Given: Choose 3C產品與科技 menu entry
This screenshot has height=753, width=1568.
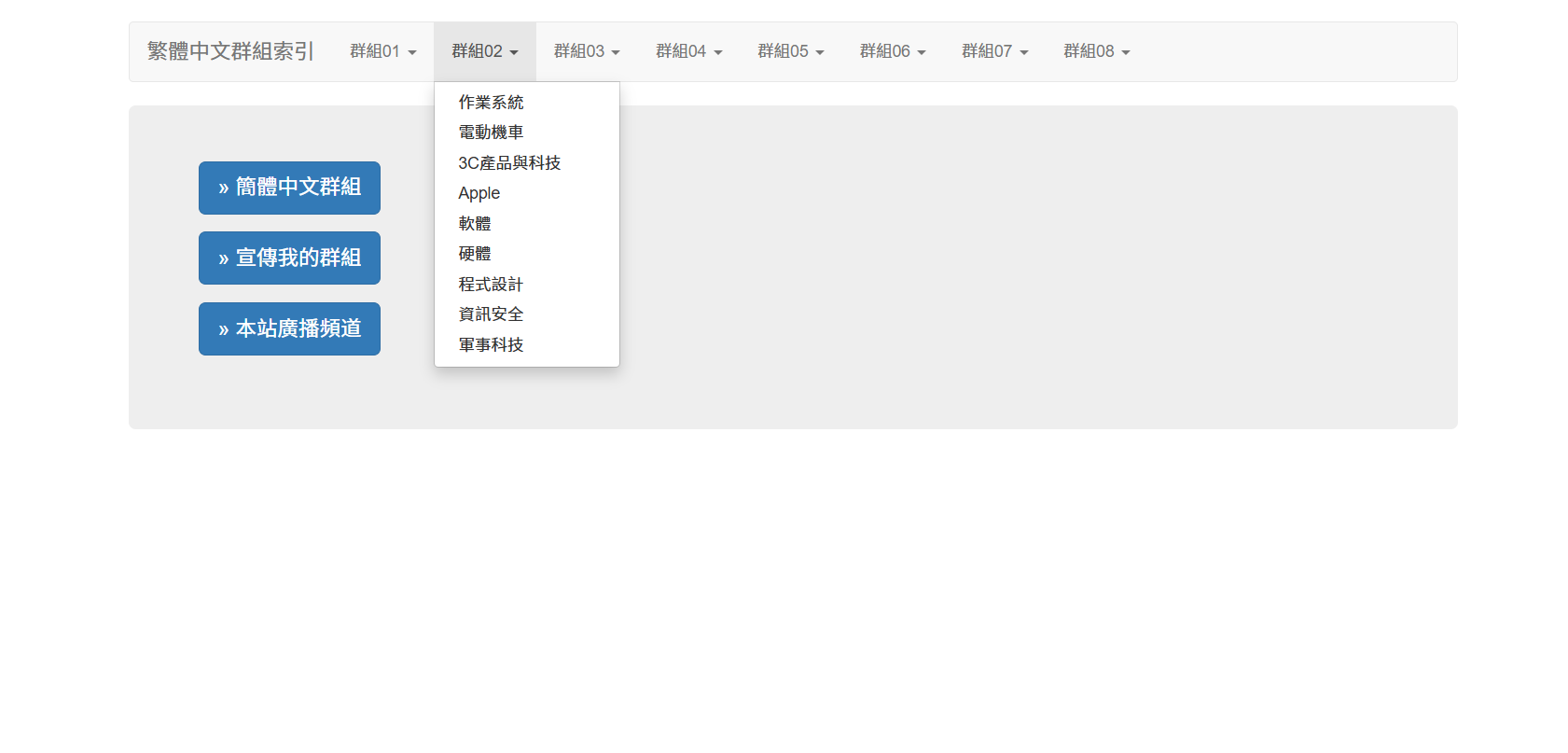Looking at the screenshot, I should tap(527, 163).
